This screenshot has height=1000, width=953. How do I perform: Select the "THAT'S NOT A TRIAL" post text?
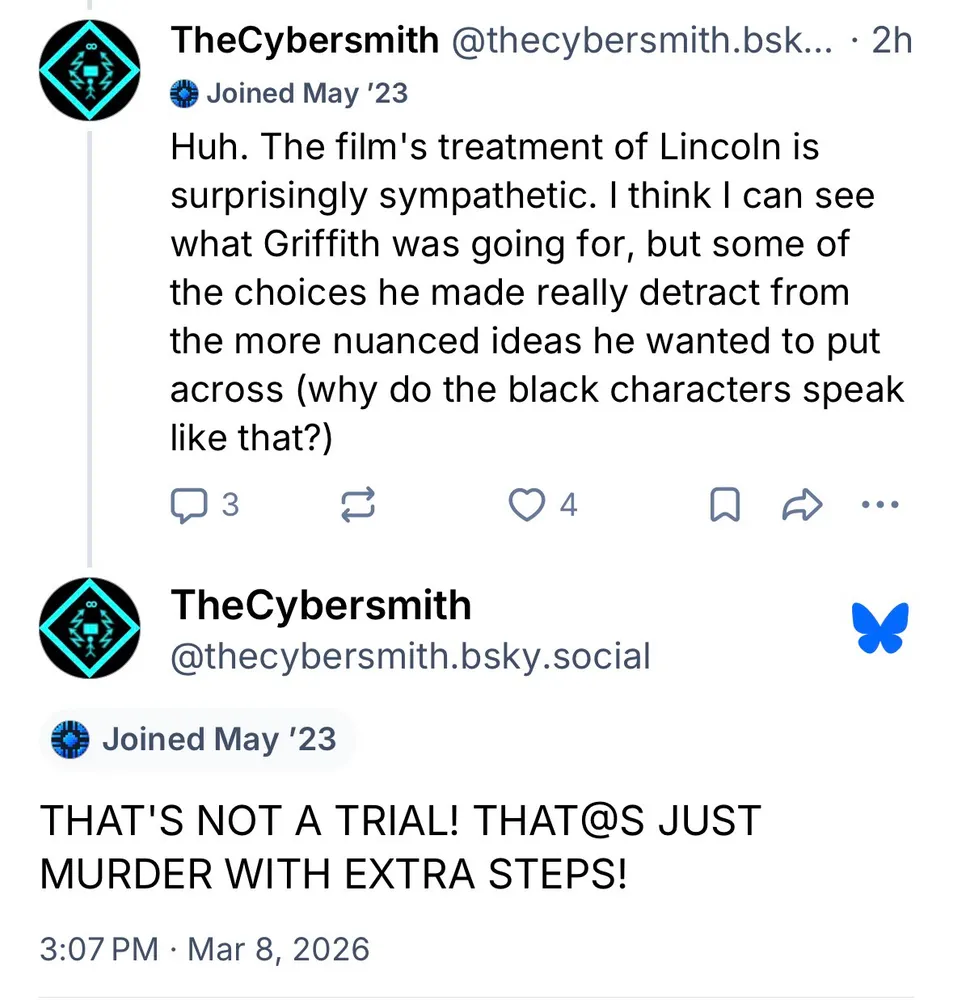point(400,847)
